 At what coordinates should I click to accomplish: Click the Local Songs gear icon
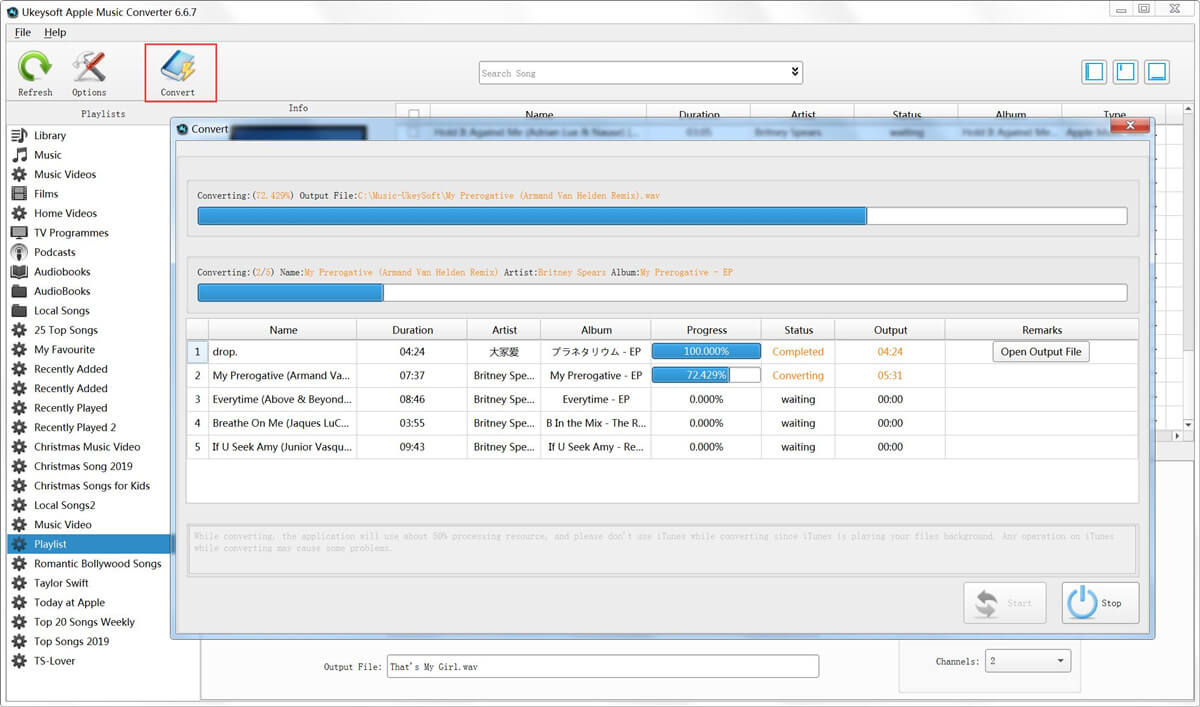coord(19,311)
